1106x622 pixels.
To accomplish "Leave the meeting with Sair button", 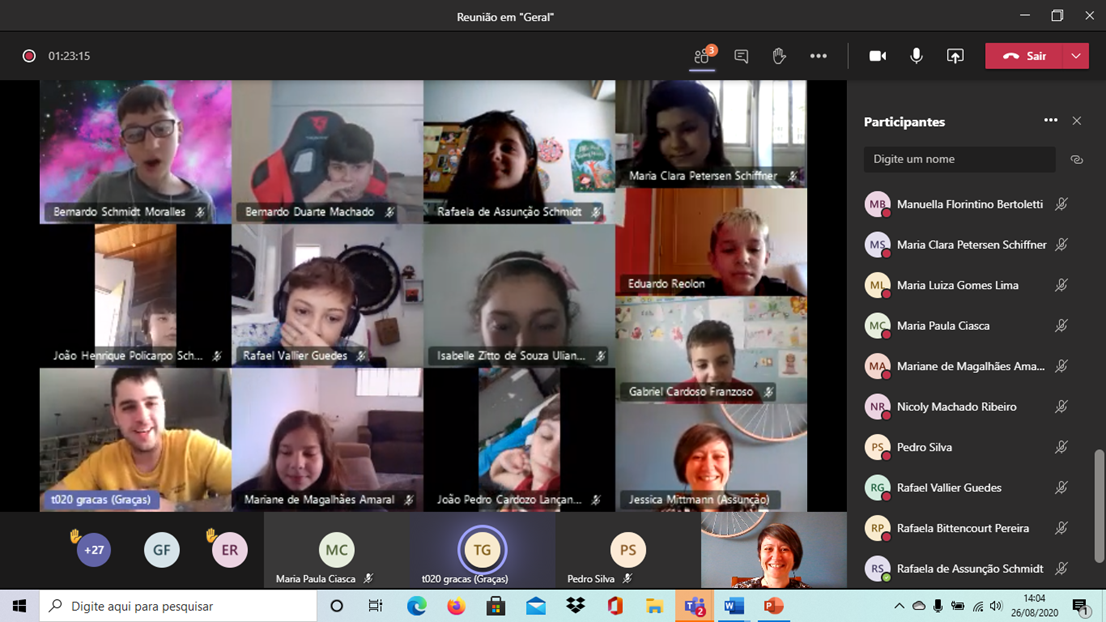I will pyautogui.click(x=1024, y=56).
